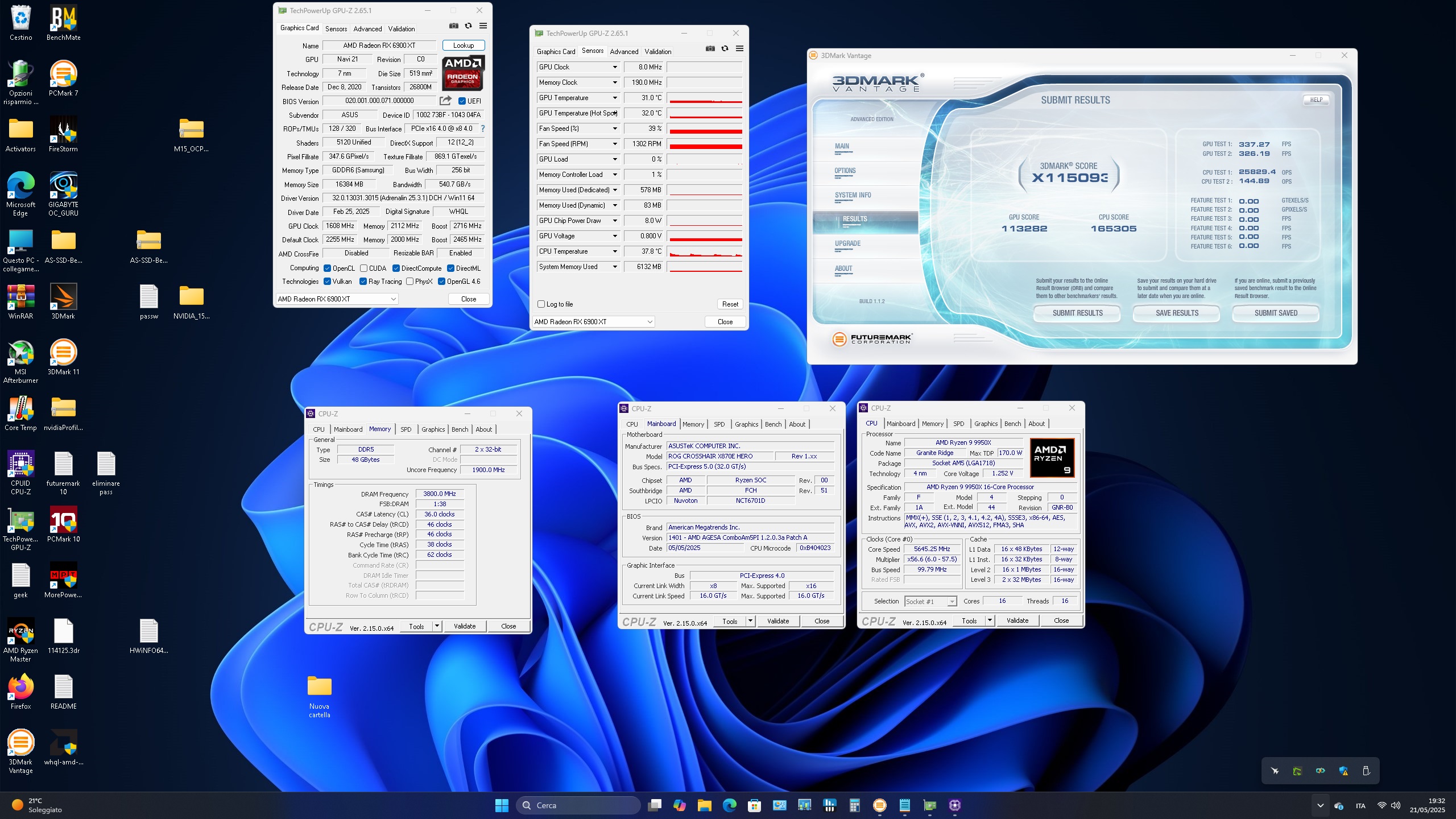Click SUBMIT SAVED button in 3DMark Vantage
The image size is (1456, 819).
coord(1276,313)
